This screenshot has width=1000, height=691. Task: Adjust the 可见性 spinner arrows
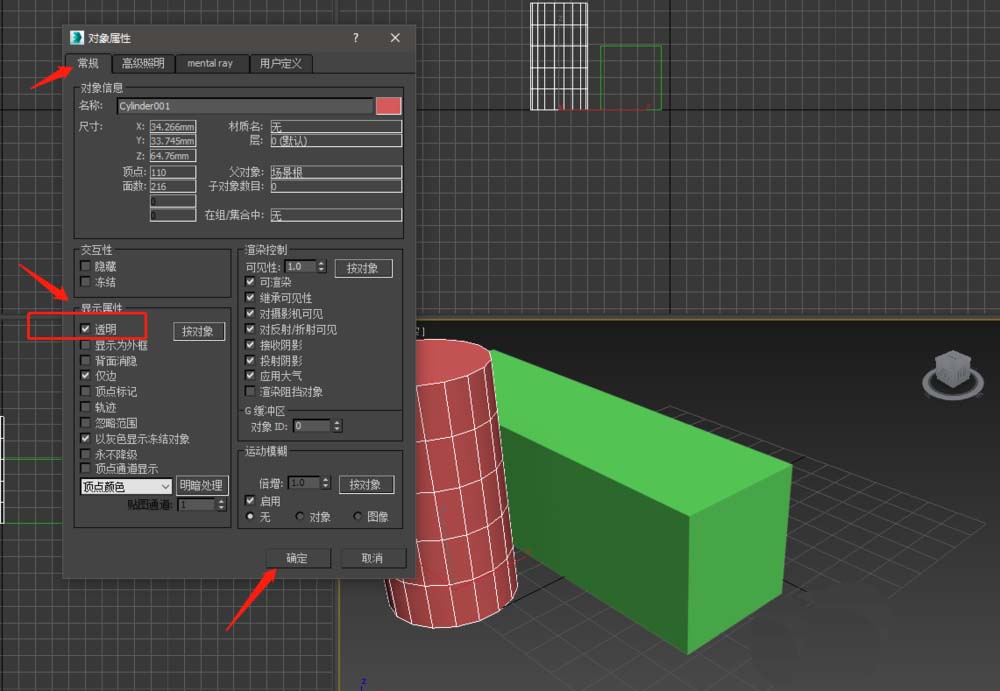(321, 267)
